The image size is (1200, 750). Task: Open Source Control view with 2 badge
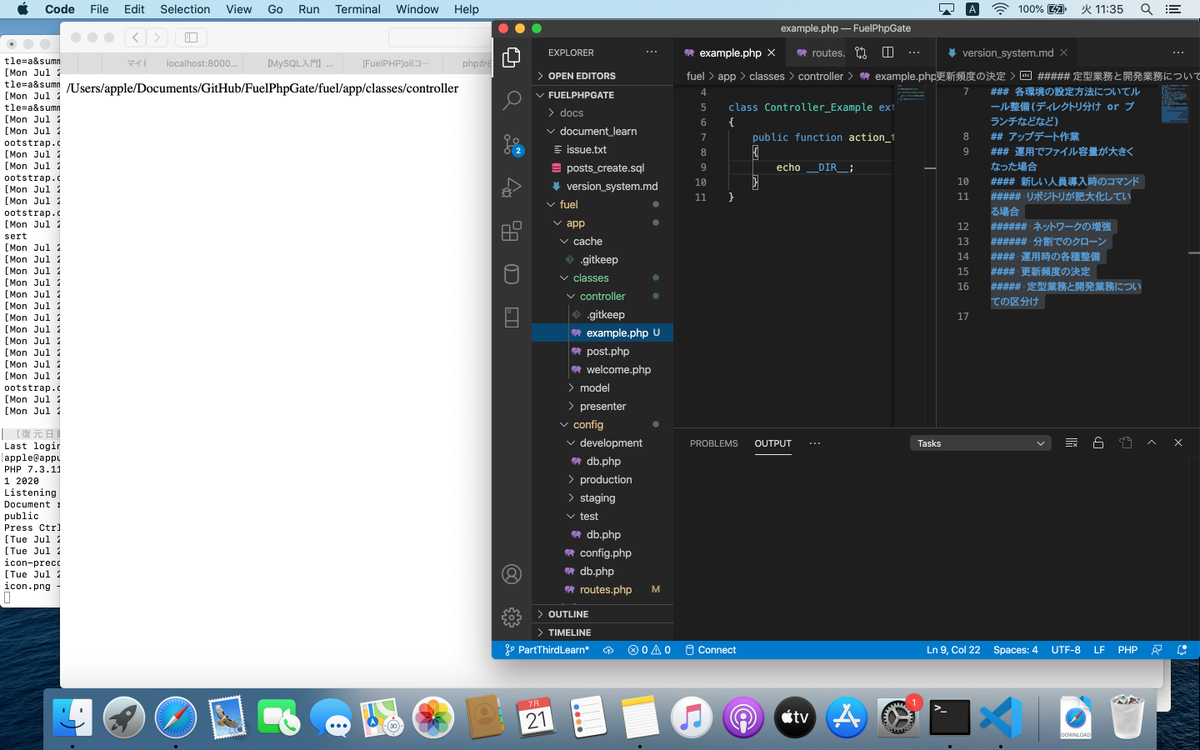(511, 144)
